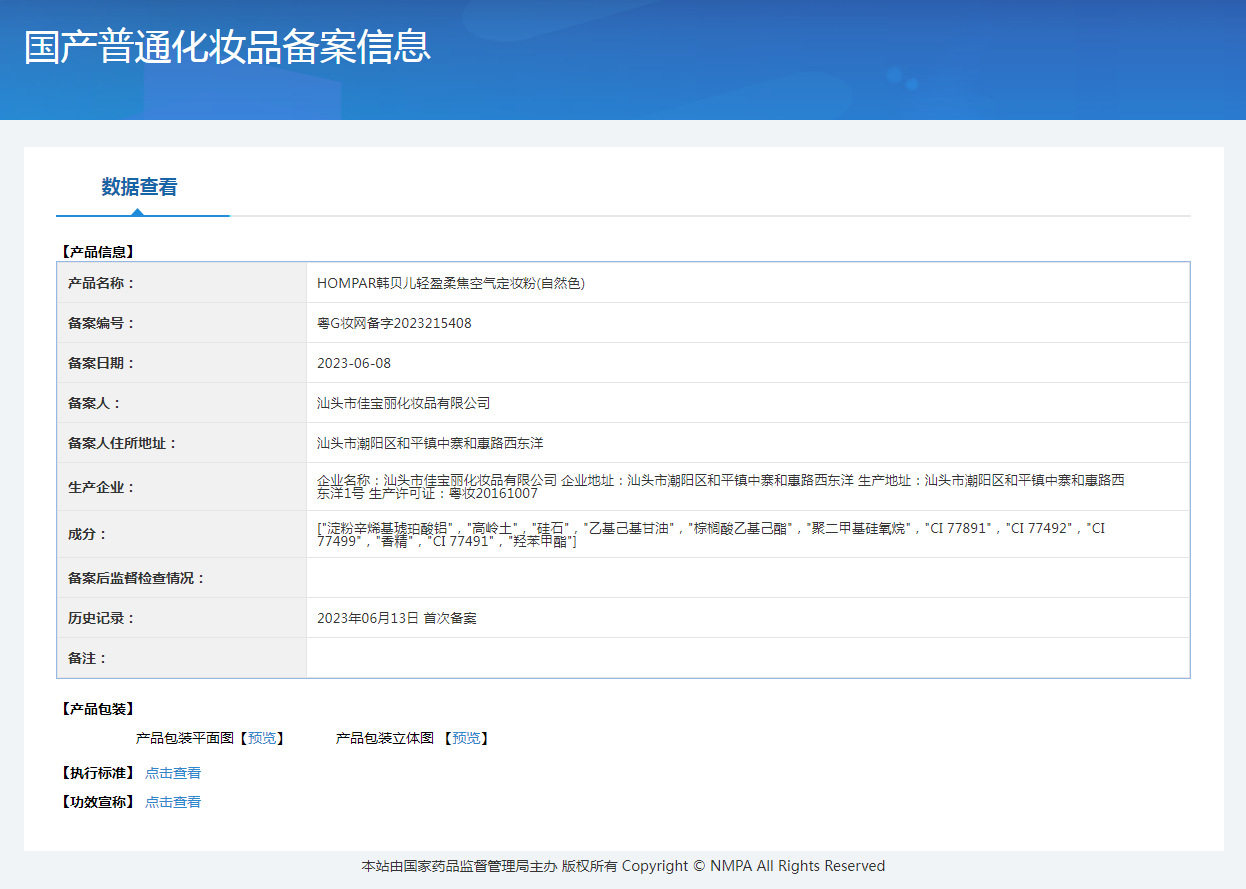Open 点击查看 link for 功效宣称

click(173, 802)
